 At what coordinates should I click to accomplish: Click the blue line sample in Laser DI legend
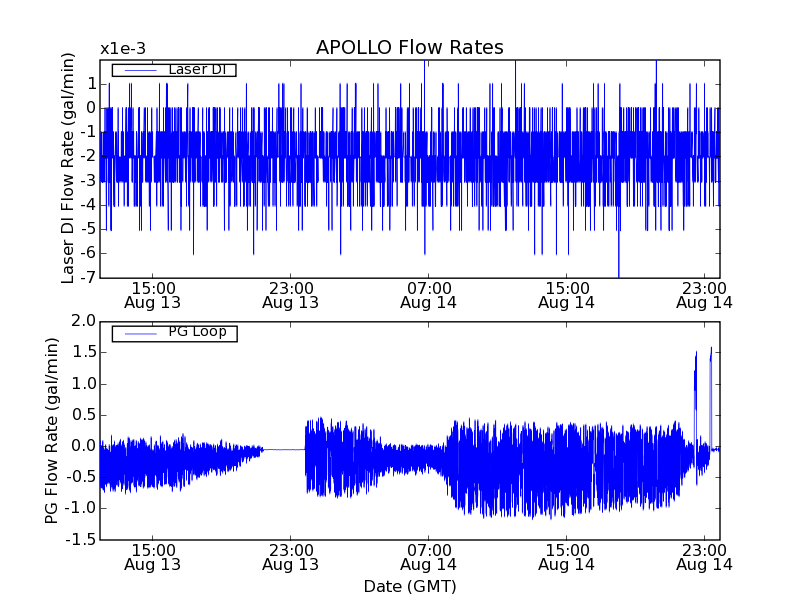pyautogui.click(x=138, y=70)
